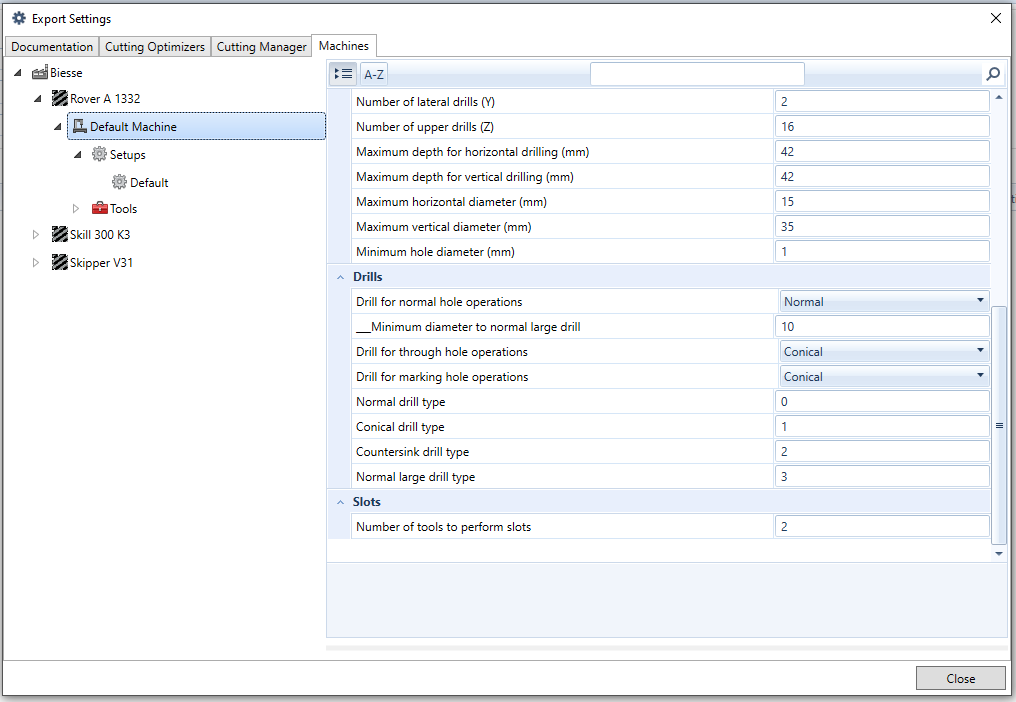Screen dimensions: 1016x702
Task: Edit Maximum depth for vertical drilling value
Action: 882,176
